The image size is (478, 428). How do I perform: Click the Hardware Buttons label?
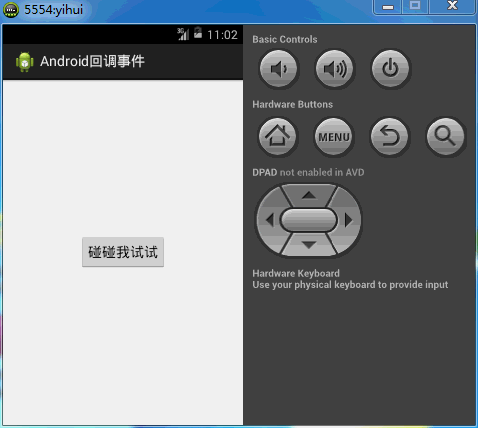[292, 104]
